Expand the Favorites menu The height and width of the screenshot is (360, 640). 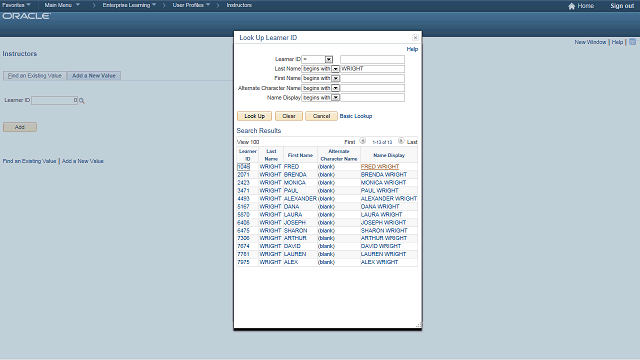[x=16, y=5]
